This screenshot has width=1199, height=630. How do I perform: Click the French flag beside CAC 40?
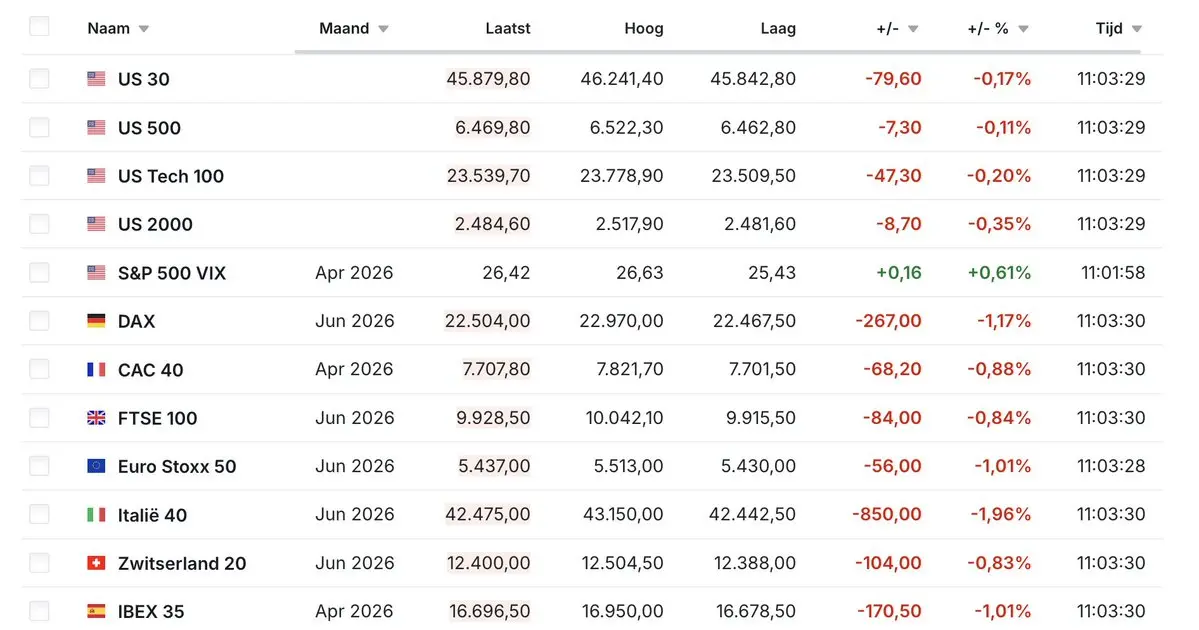pyautogui.click(x=96, y=370)
